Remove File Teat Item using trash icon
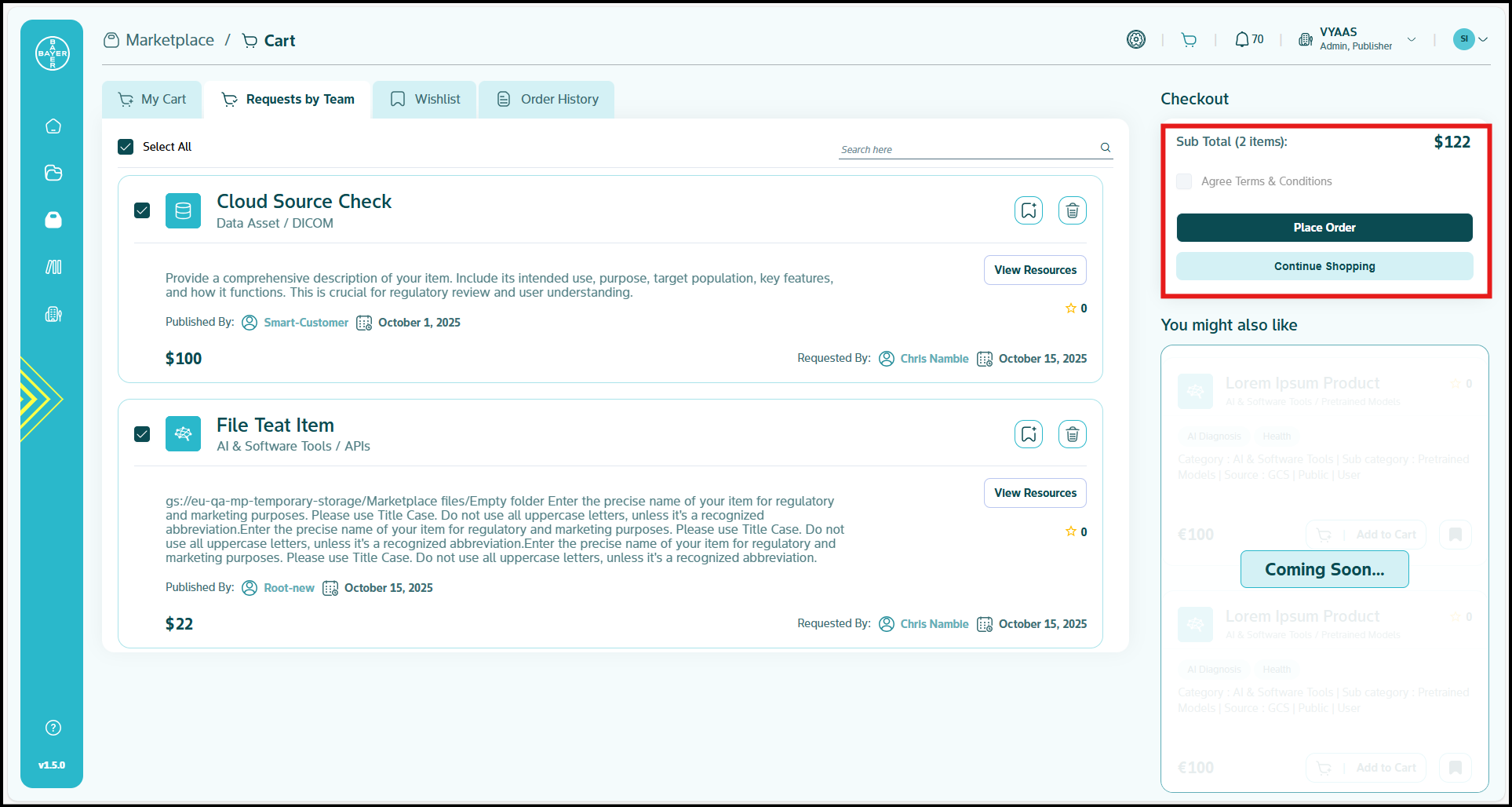Screen dimensions: 1512x807 click(x=1072, y=434)
